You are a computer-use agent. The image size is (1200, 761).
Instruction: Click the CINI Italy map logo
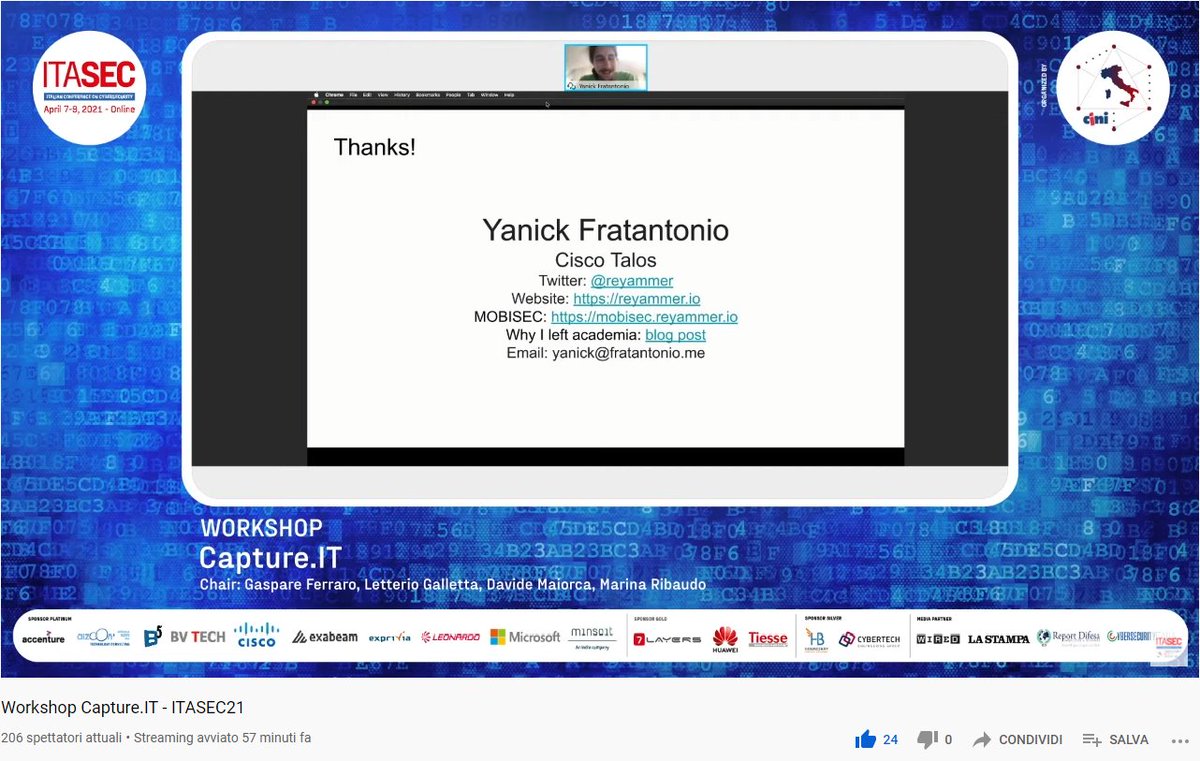click(x=1113, y=88)
